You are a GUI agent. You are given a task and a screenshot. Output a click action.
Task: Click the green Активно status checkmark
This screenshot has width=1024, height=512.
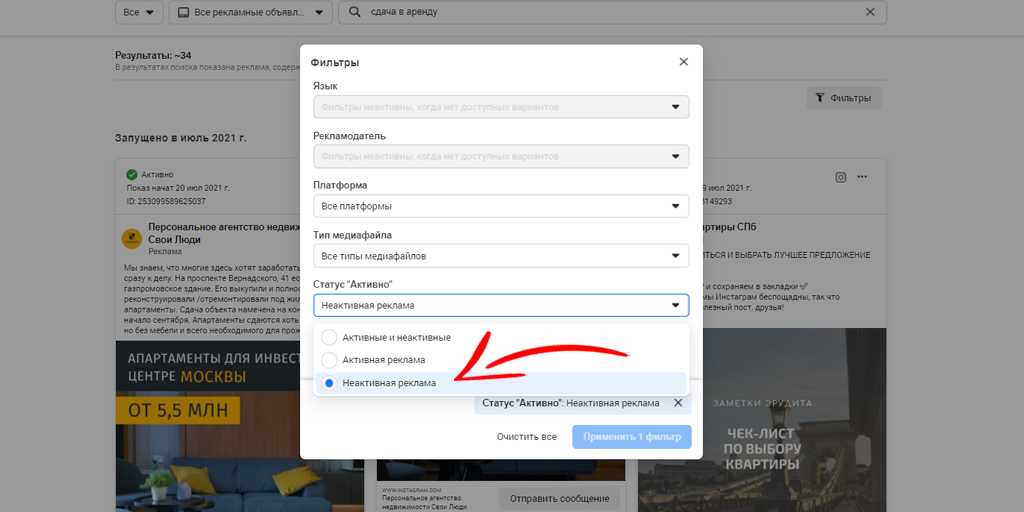coord(131,174)
